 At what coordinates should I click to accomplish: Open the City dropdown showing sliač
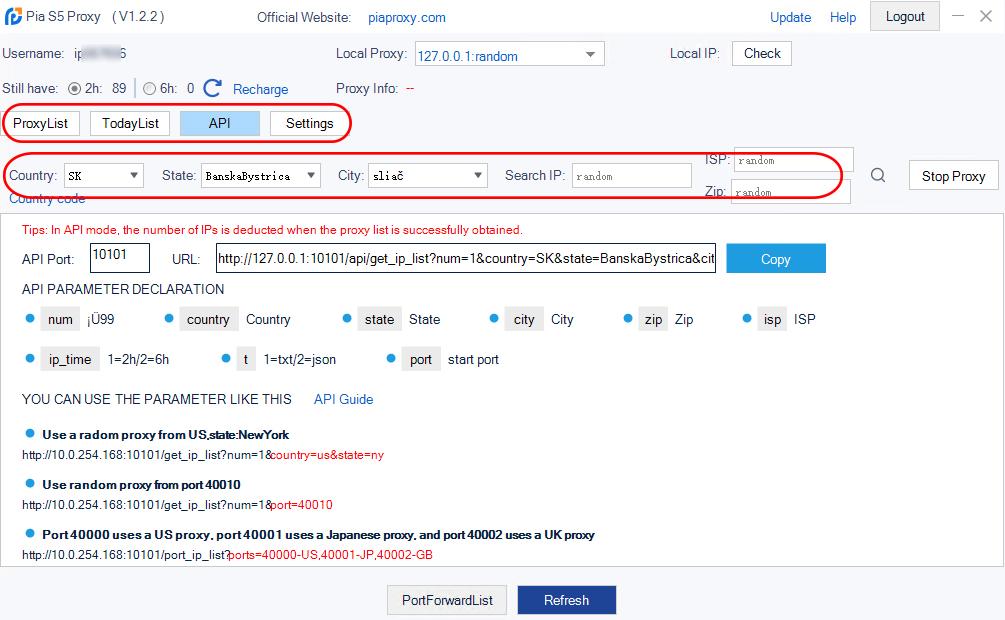click(428, 176)
